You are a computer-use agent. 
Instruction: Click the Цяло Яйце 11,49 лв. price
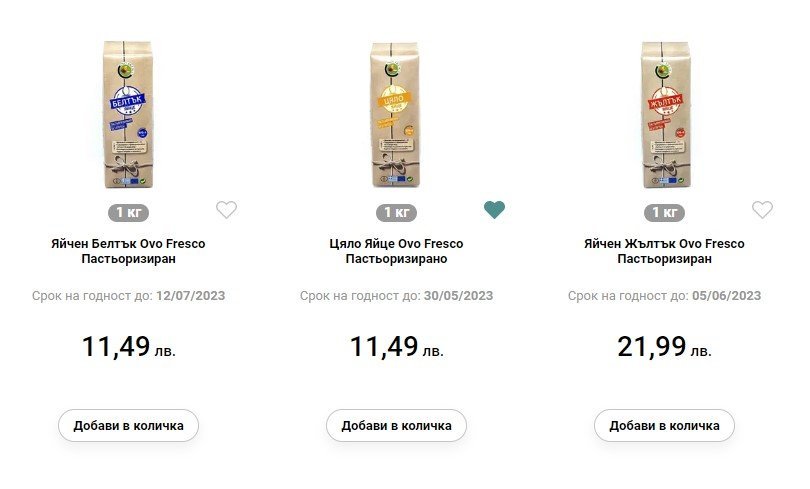tap(396, 347)
